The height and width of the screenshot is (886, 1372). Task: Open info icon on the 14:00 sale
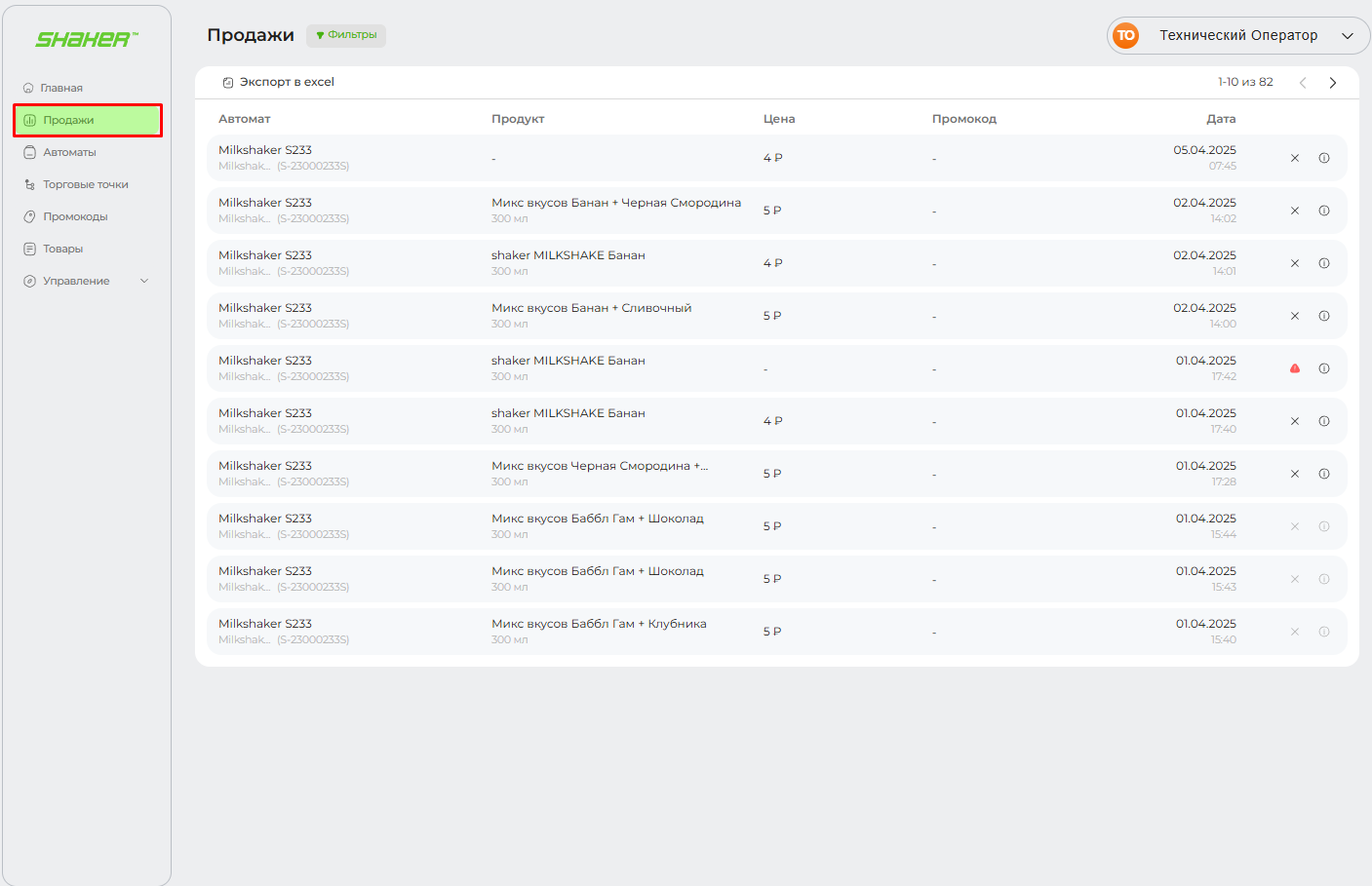[1324, 316]
